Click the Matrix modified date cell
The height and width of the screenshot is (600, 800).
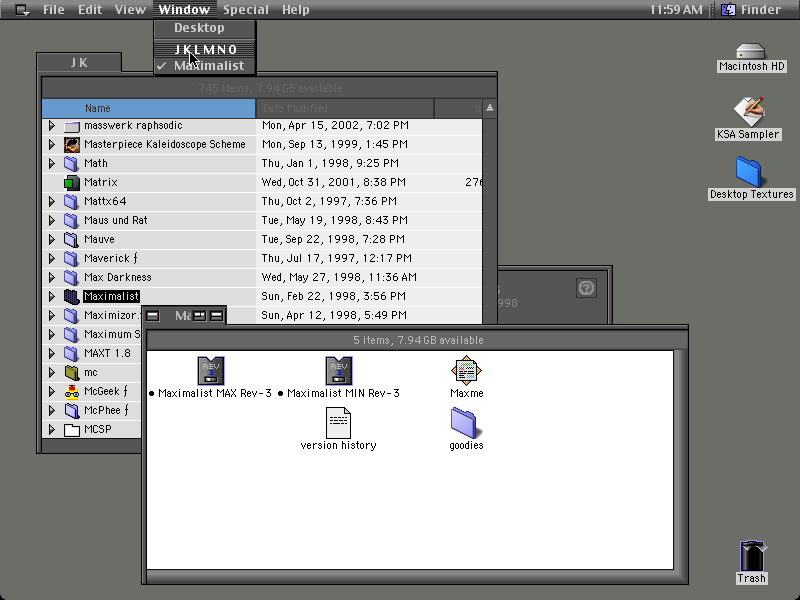coord(334,182)
